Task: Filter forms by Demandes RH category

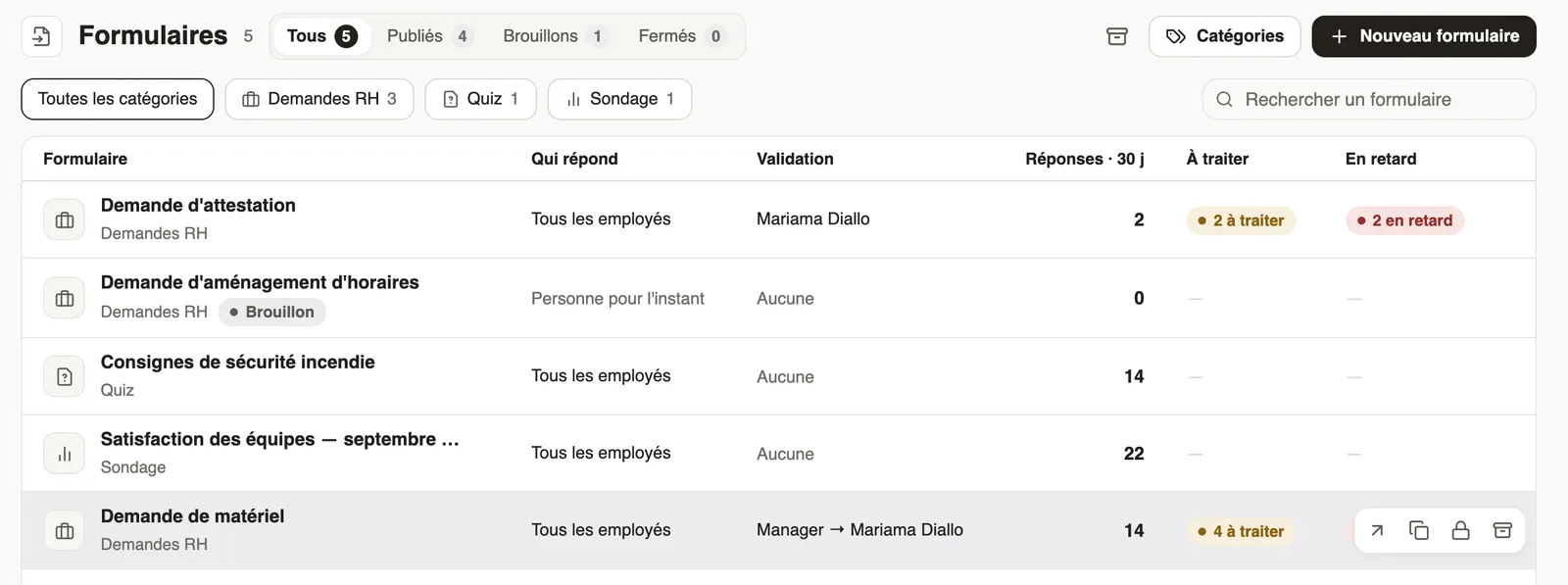Action: click(319, 99)
